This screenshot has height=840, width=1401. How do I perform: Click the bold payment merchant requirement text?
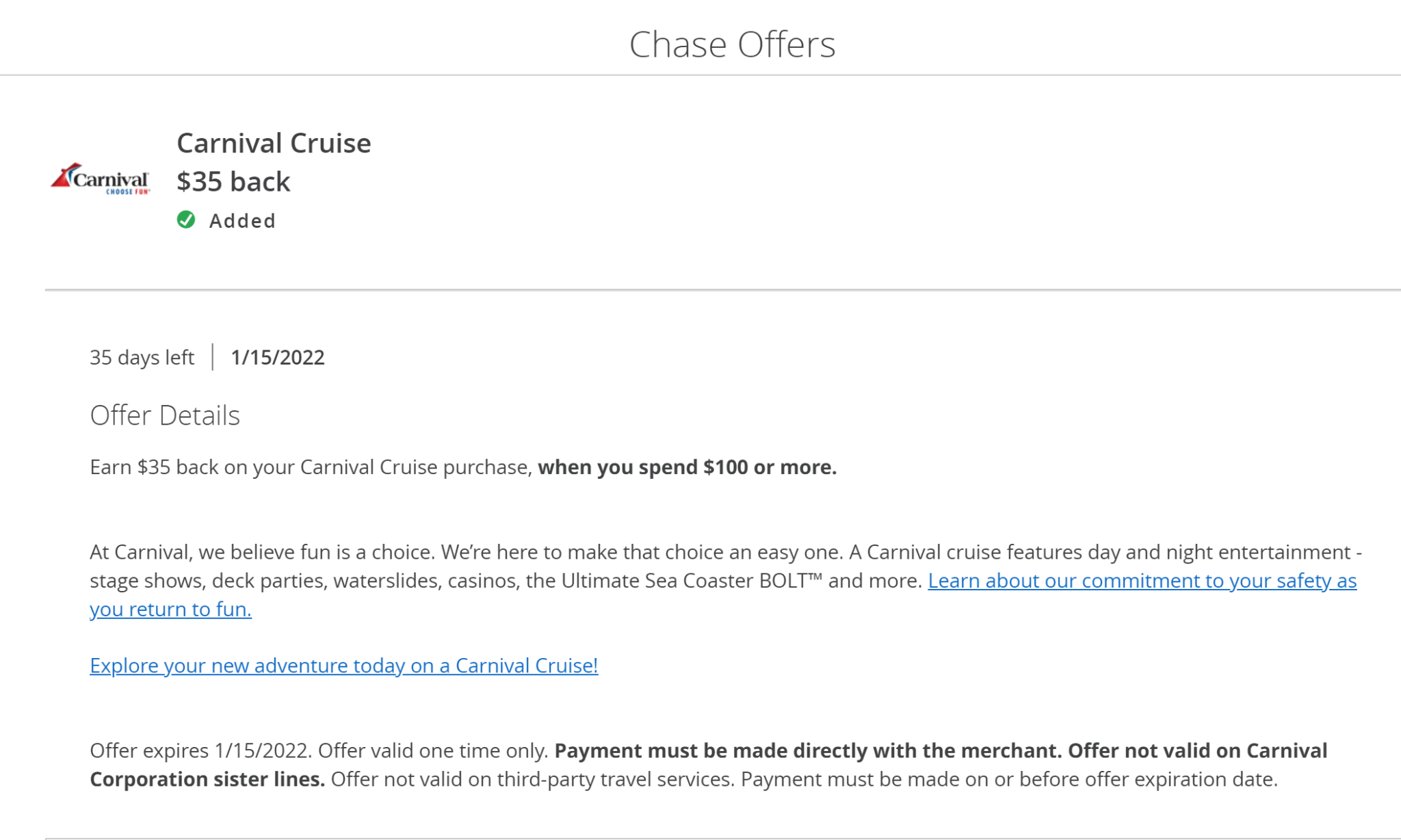click(x=807, y=750)
